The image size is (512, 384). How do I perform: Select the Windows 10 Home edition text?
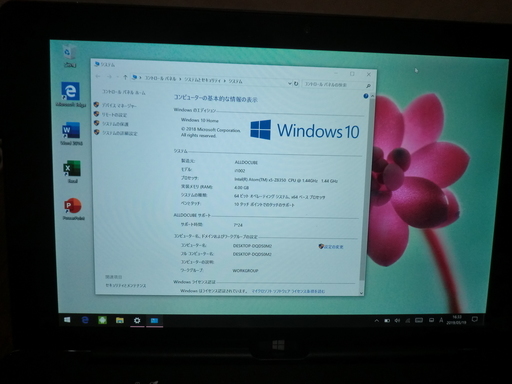coord(200,120)
